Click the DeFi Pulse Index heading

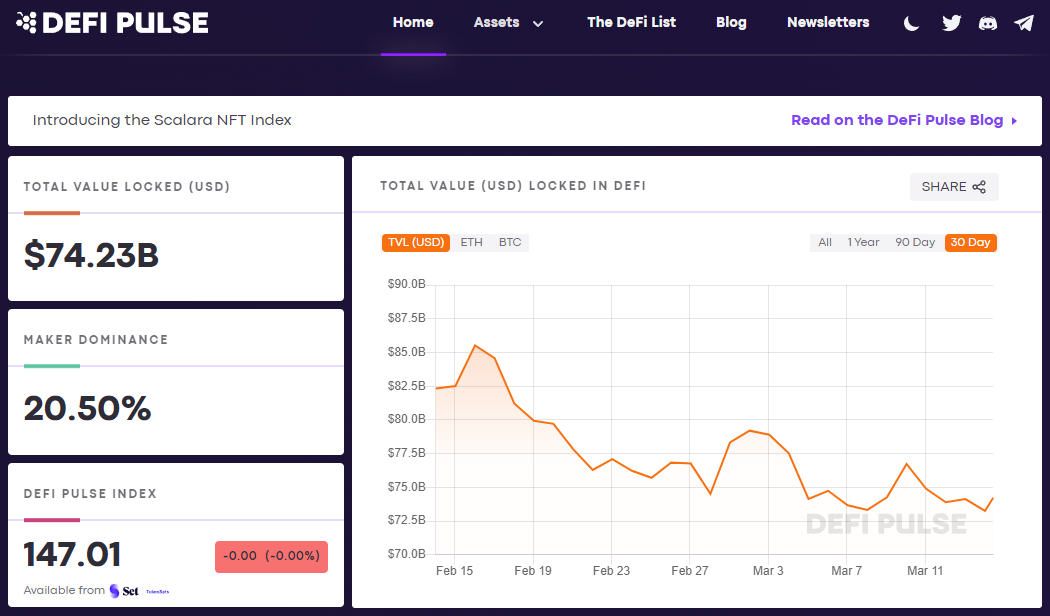point(90,494)
